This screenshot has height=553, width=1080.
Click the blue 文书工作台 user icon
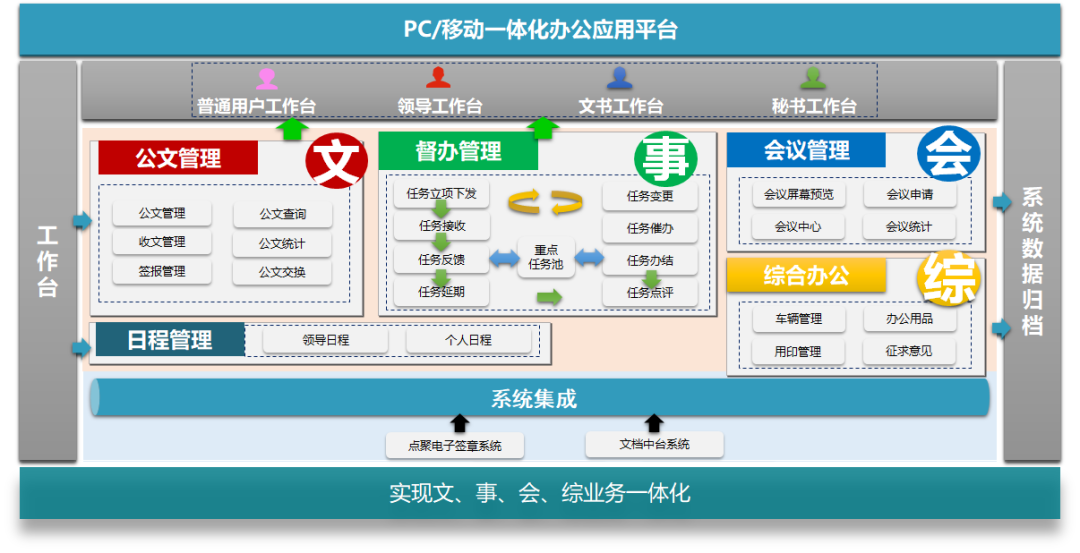click(x=620, y=78)
